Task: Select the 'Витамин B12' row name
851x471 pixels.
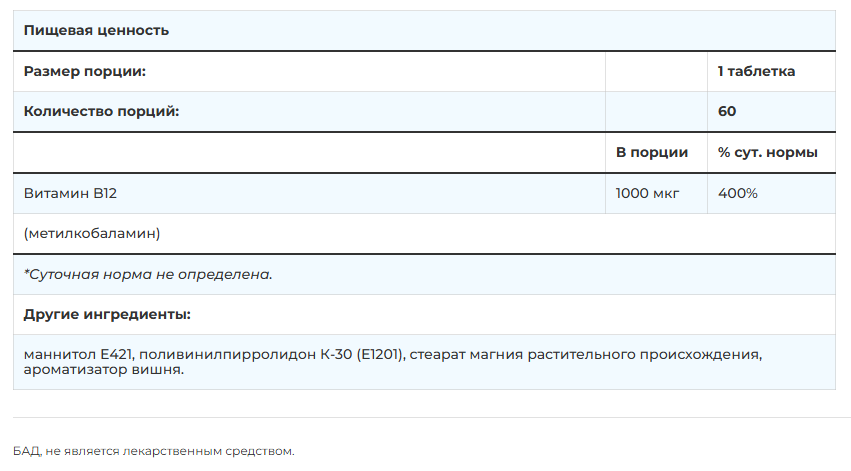Action: (x=70, y=193)
